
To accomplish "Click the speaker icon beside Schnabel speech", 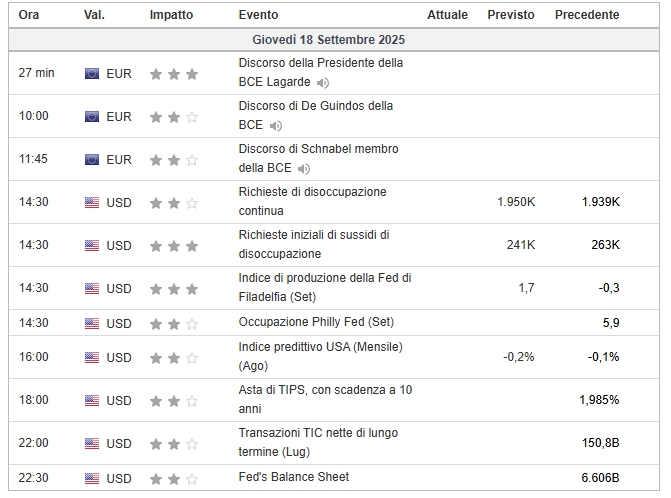I will pos(304,169).
